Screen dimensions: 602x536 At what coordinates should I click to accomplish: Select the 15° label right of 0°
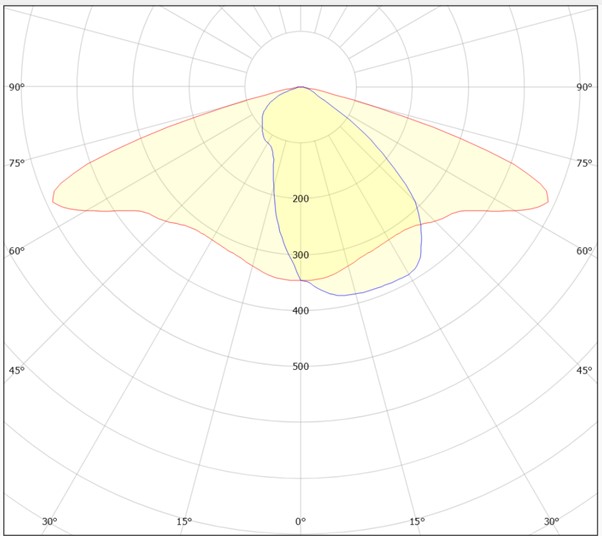point(417,522)
